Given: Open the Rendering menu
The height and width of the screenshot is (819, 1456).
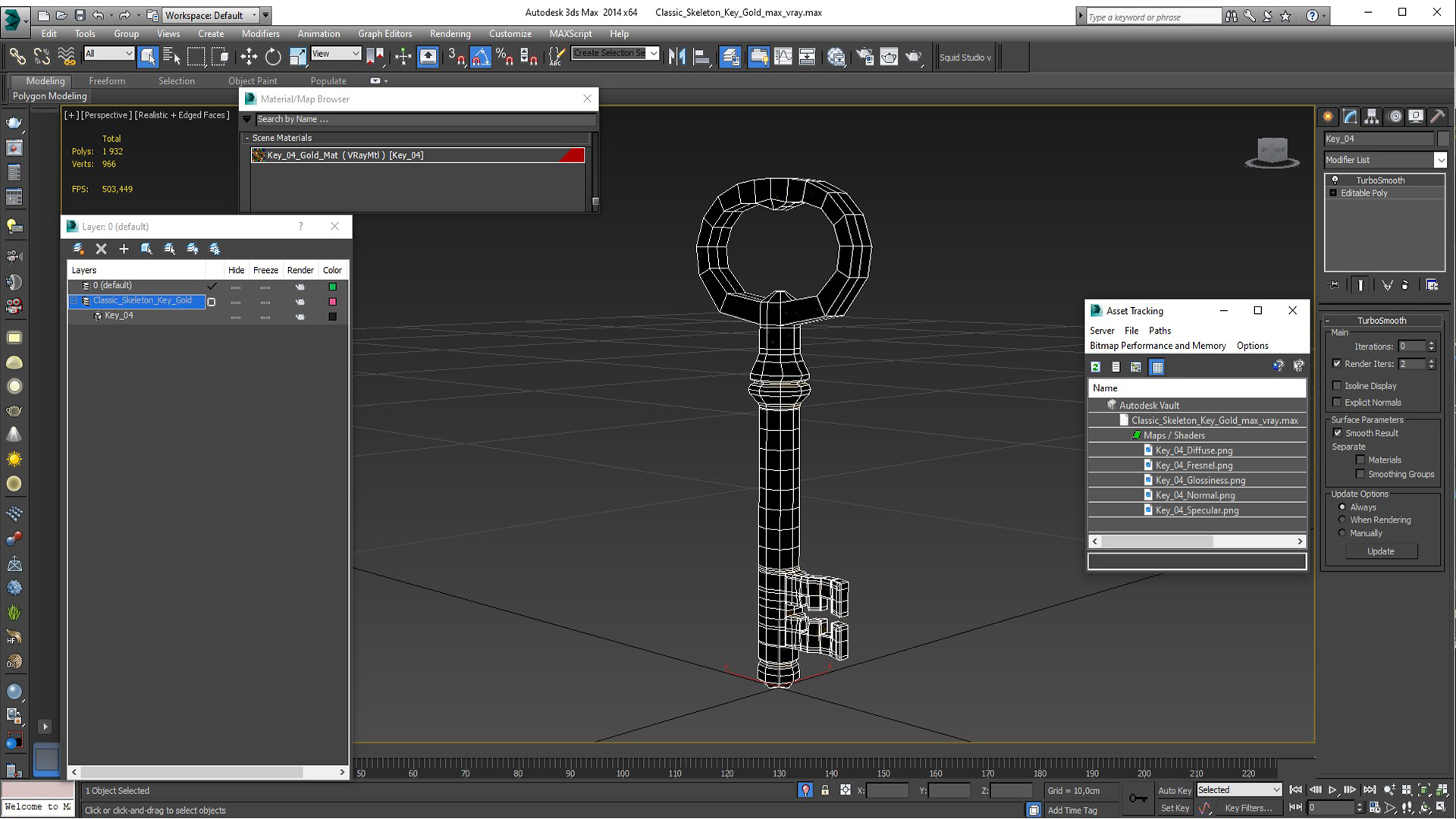Looking at the screenshot, I should [450, 33].
